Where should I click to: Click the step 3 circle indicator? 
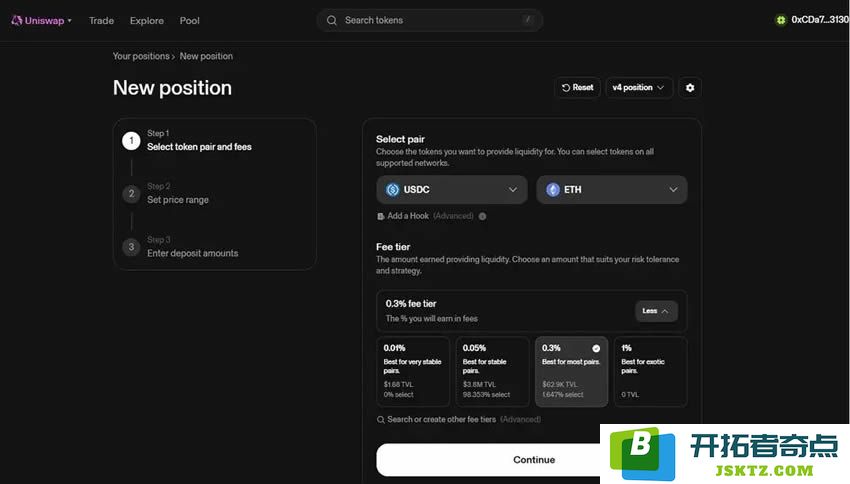tap(131, 247)
